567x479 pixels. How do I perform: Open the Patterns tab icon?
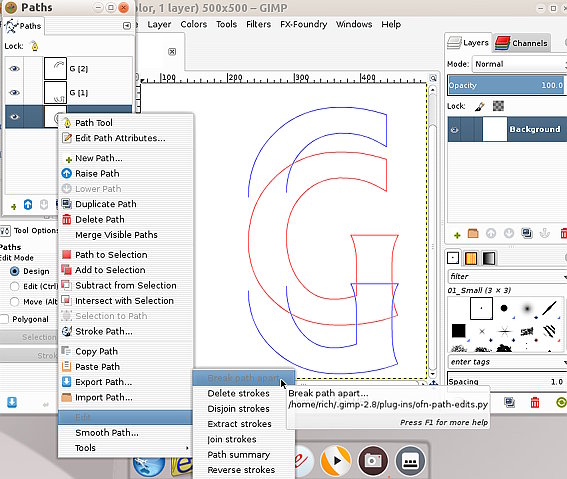tap(471, 258)
